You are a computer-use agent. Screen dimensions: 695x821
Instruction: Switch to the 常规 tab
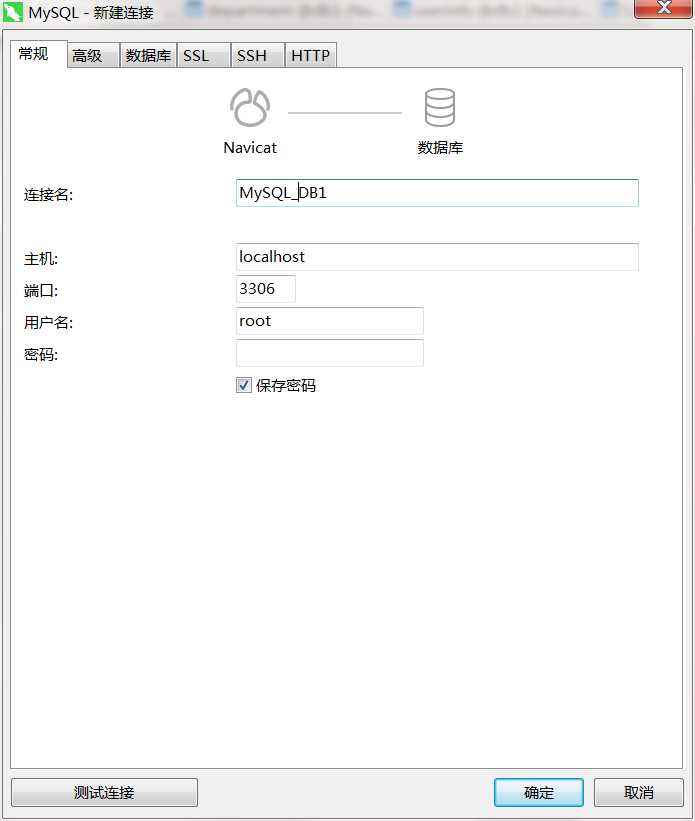click(x=38, y=54)
